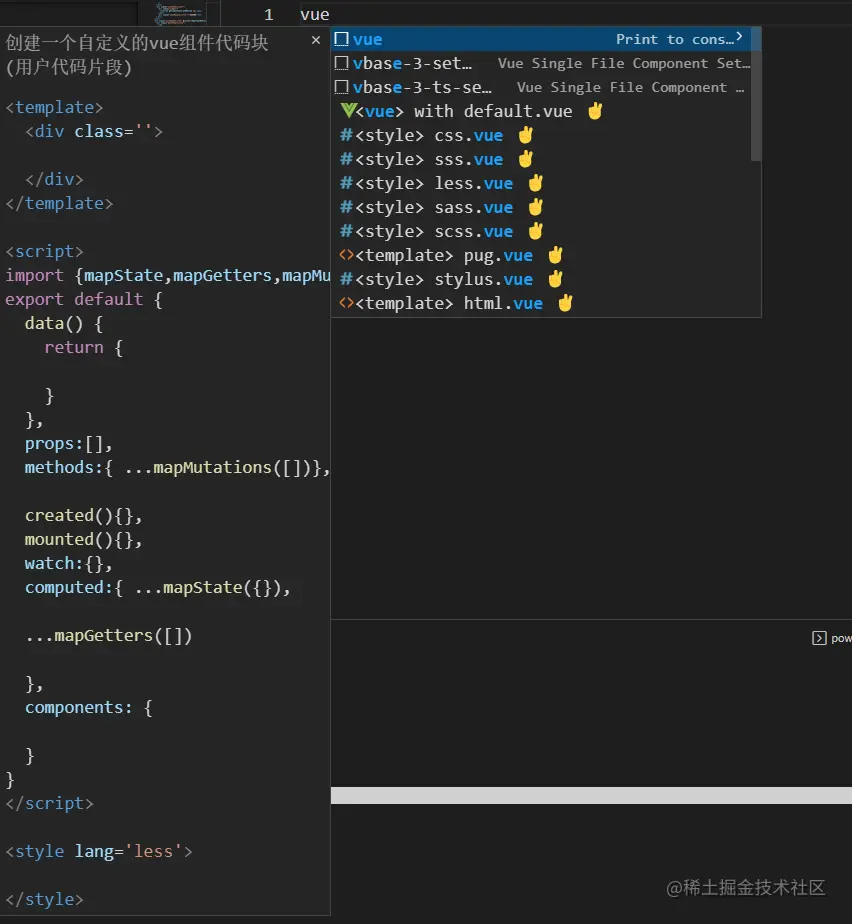
Task: Click the suggestion list scrollbar thumb
Action: click(x=756, y=94)
